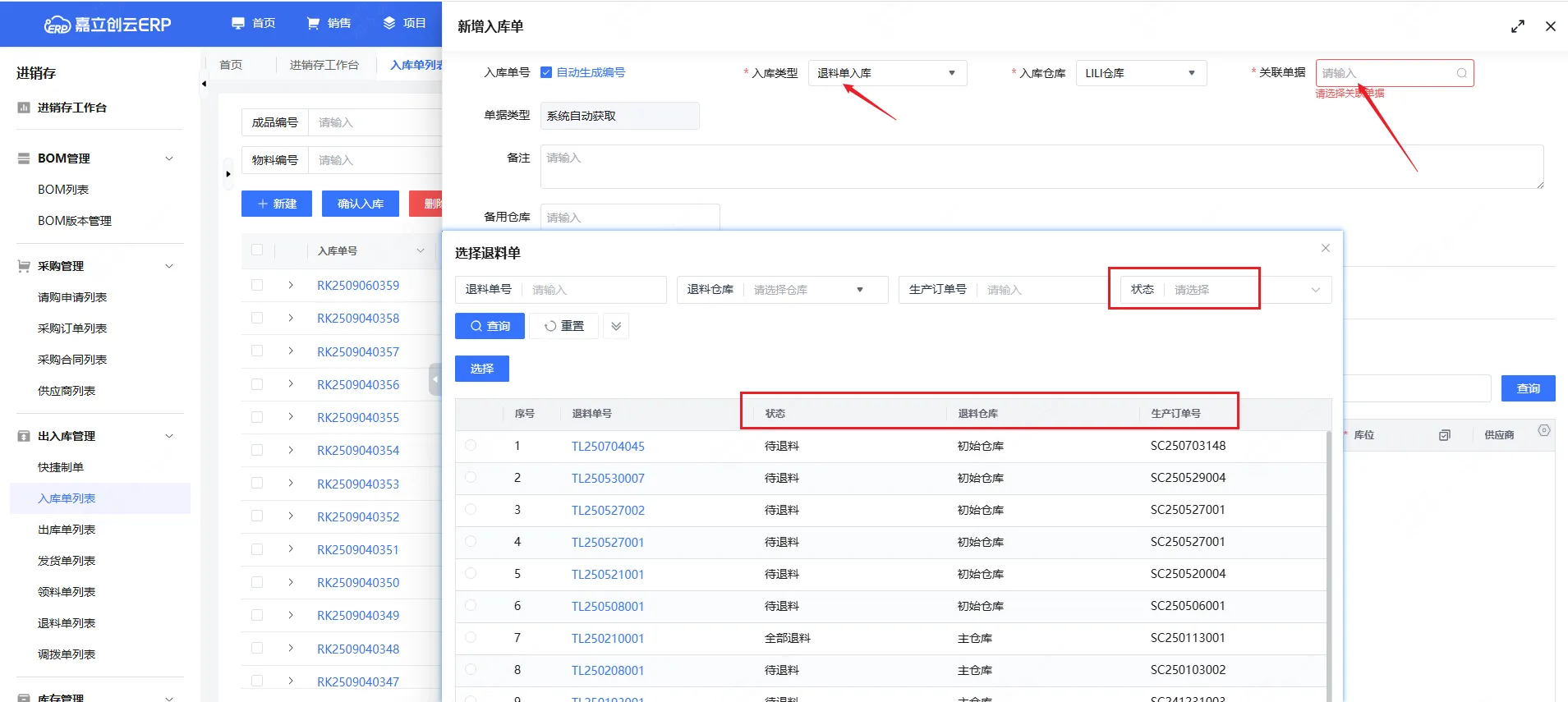Open return order link TL250530007
The image size is (1568, 702).
[608, 478]
